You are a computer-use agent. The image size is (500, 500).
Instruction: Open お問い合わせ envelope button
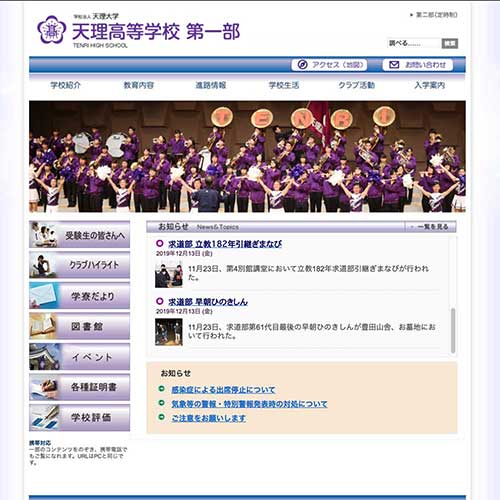[x=418, y=65]
